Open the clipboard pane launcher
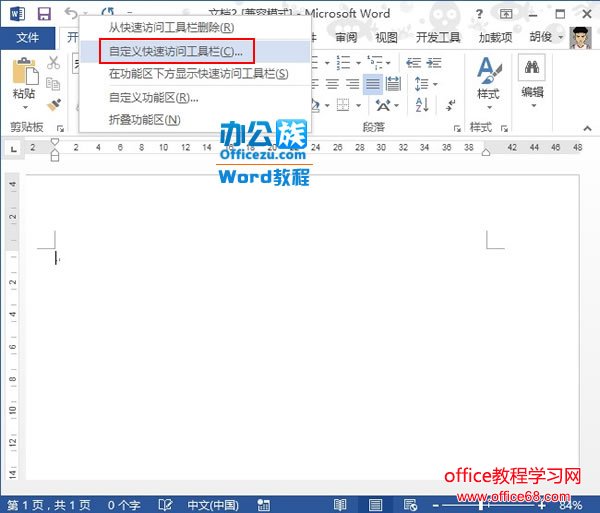 [x=60, y=129]
